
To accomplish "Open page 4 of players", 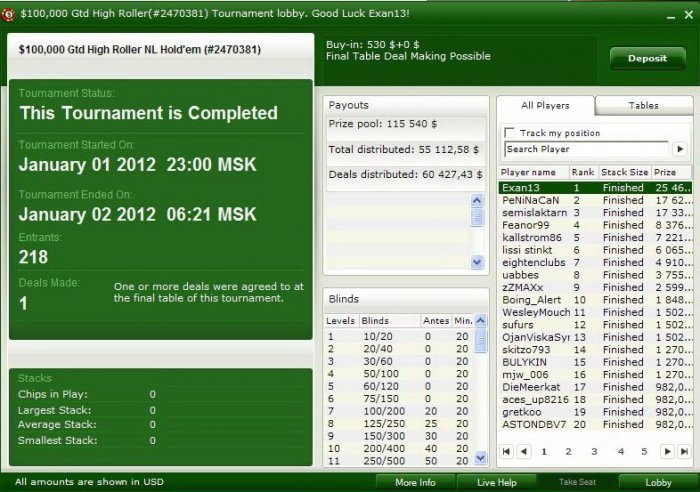I will click(x=621, y=451).
